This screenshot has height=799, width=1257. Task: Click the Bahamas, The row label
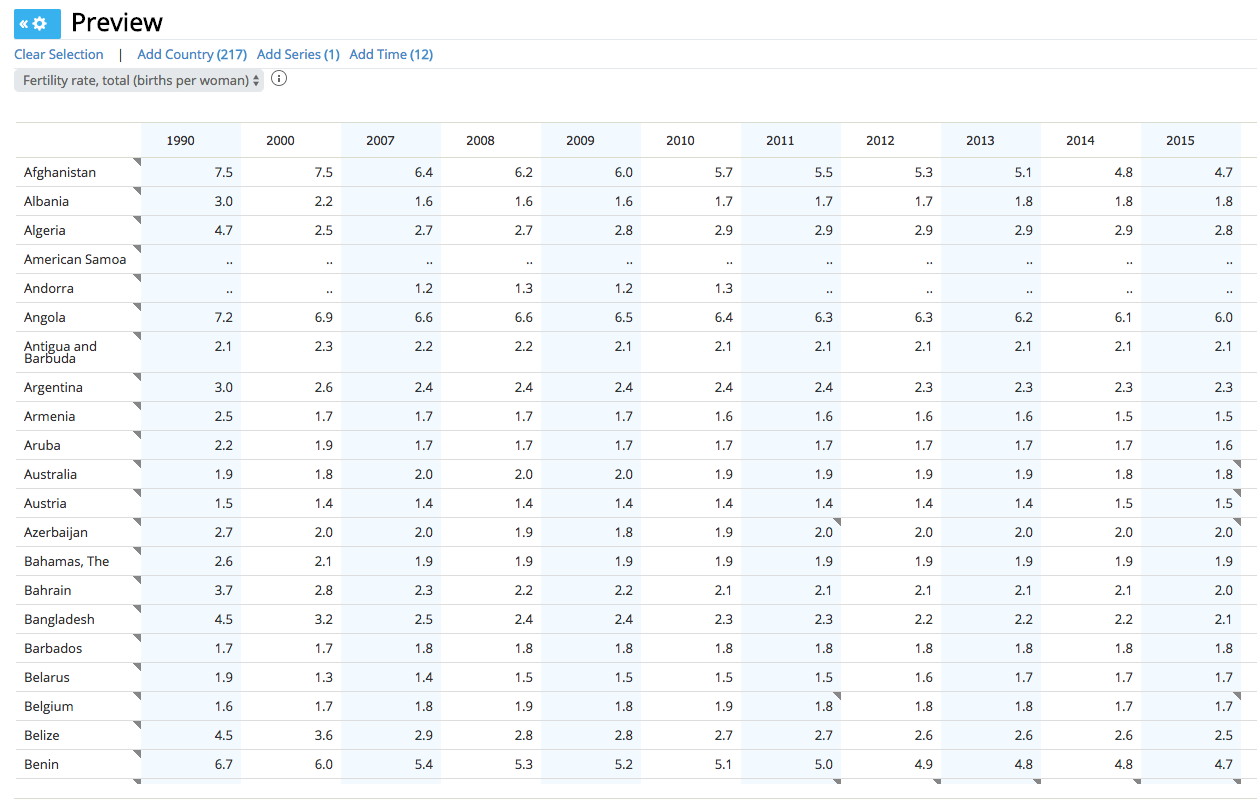pos(67,561)
